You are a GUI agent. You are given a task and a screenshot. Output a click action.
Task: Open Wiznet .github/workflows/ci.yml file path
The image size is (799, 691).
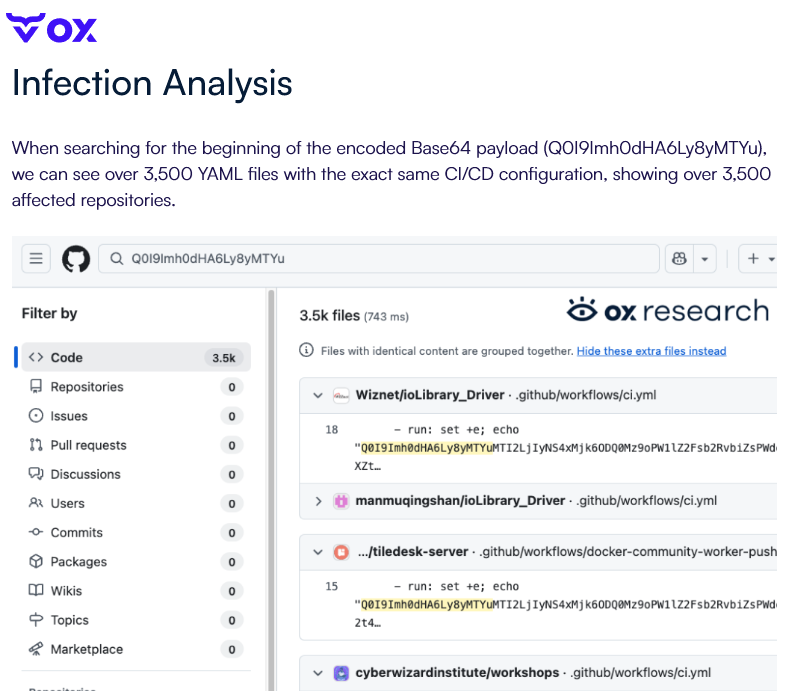tap(586, 395)
